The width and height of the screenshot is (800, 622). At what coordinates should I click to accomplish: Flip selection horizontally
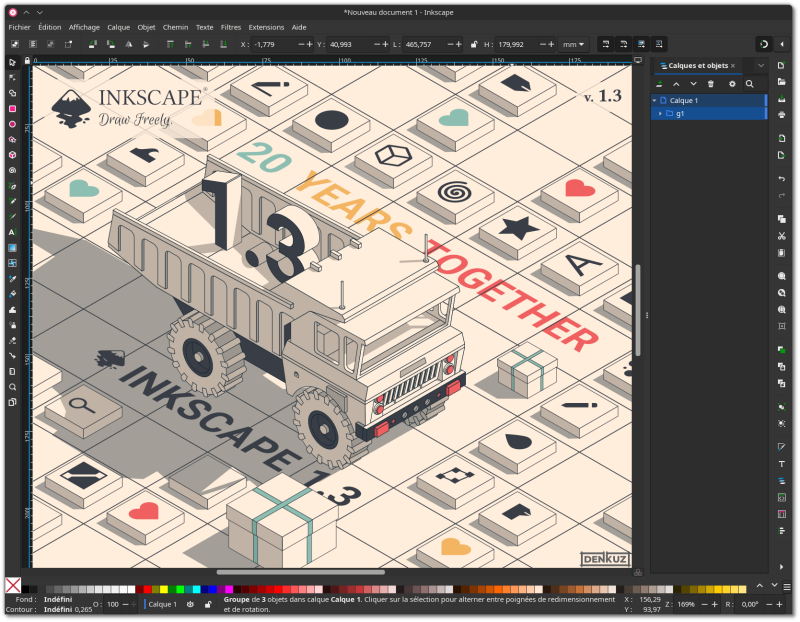point(129,44)
